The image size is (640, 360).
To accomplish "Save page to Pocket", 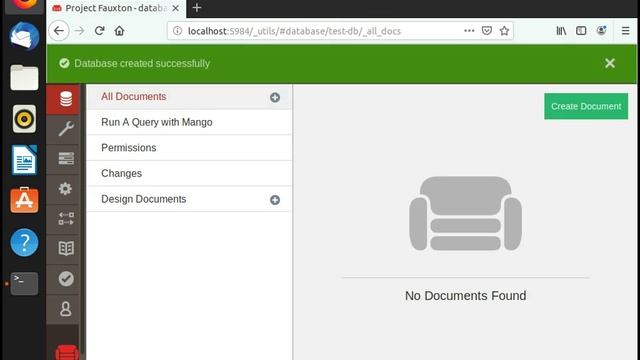I will [x=487, y=31].
